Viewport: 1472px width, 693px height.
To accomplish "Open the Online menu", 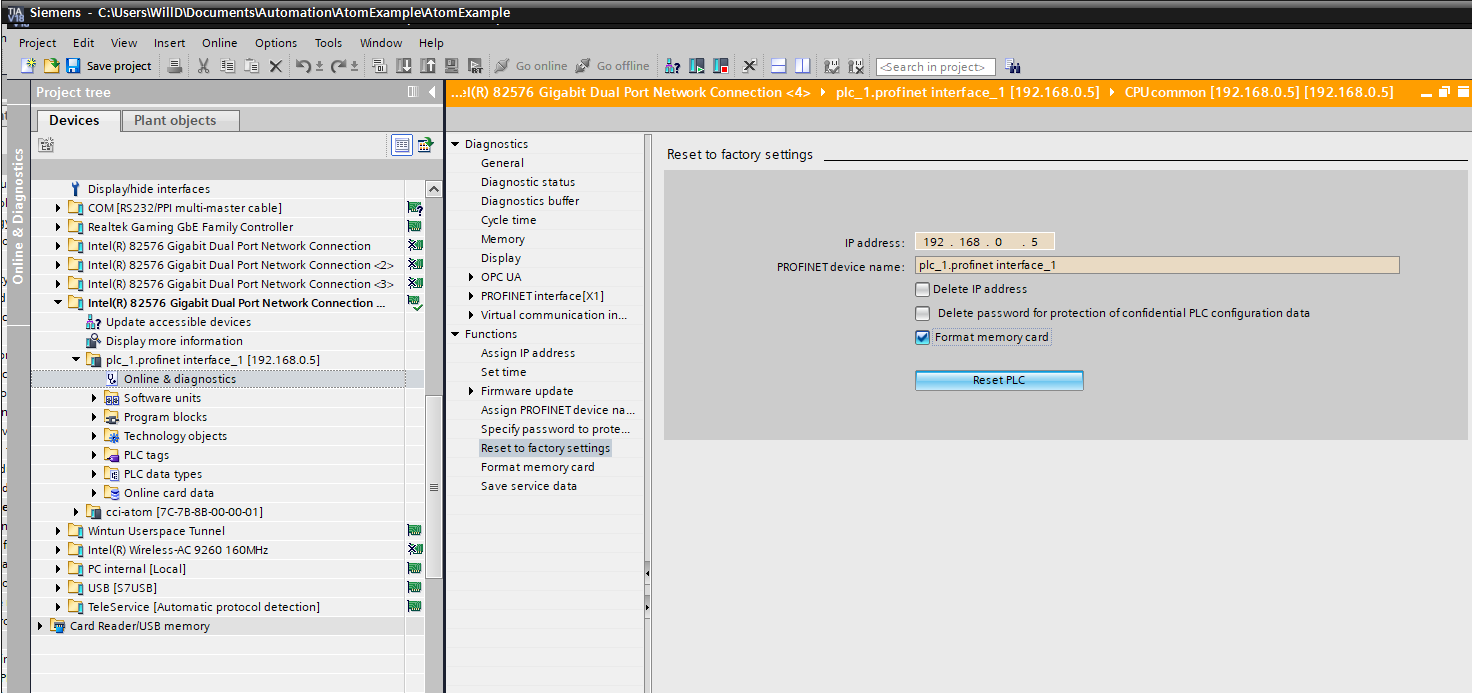I will (x=219, y=43).
